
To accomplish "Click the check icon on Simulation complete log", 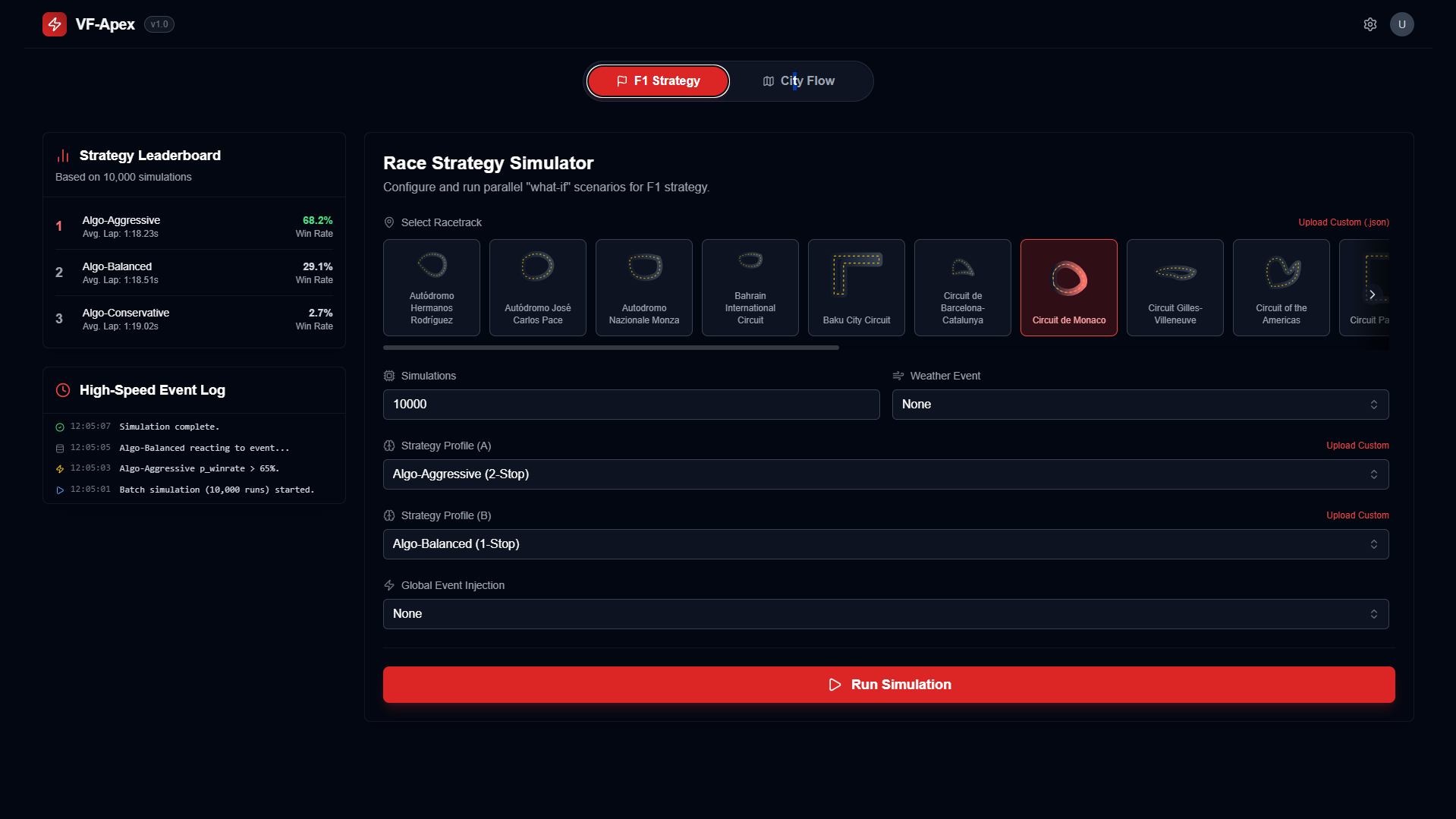I will click(x=60, y=427).
